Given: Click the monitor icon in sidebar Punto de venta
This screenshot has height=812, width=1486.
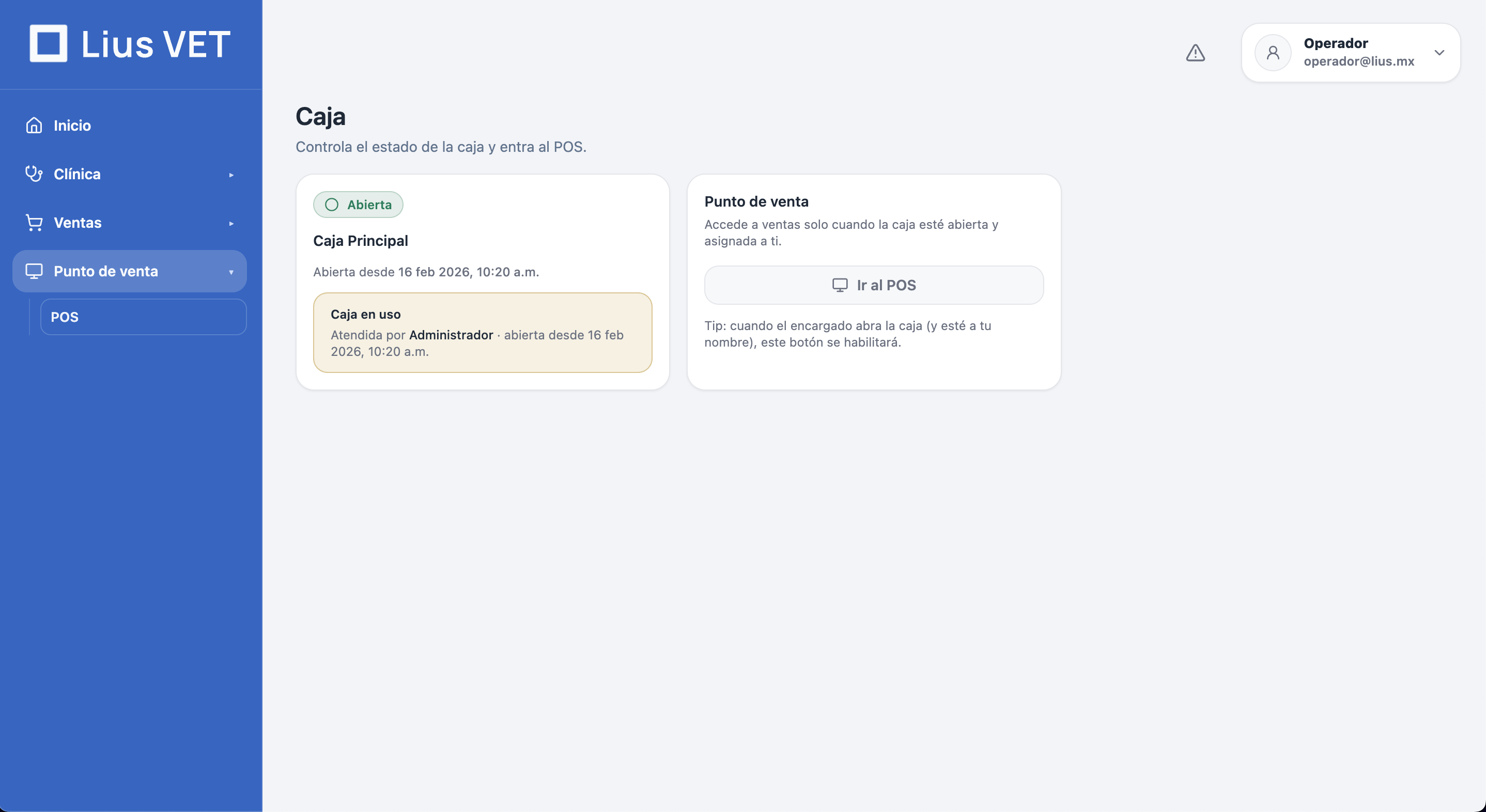Looking at the screenshot, I should (x=34, y=271).
